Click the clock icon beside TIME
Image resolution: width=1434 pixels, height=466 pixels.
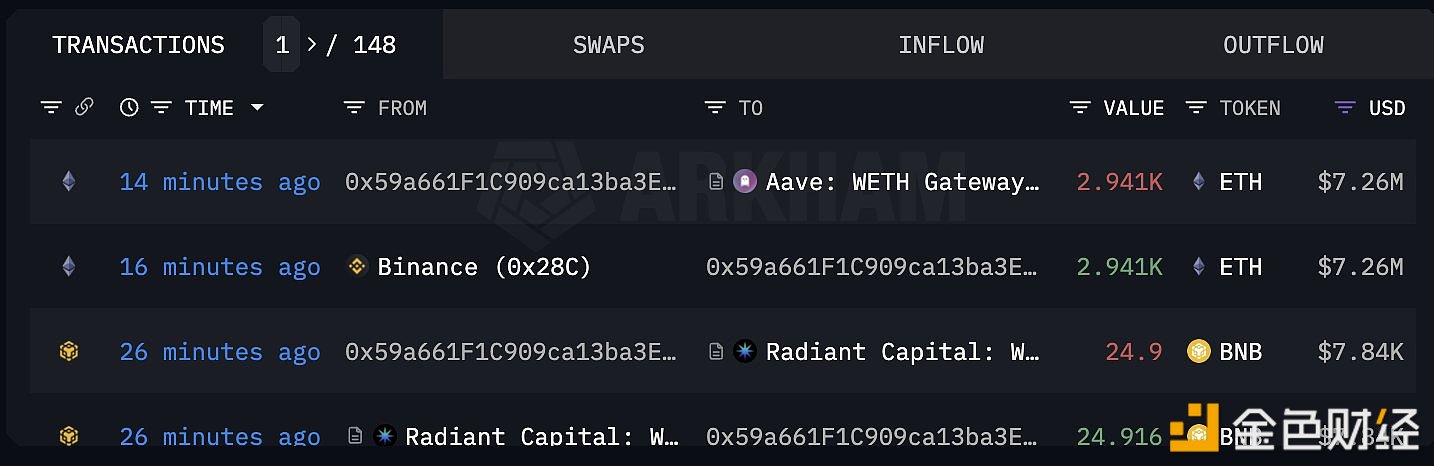pos(129,108)
